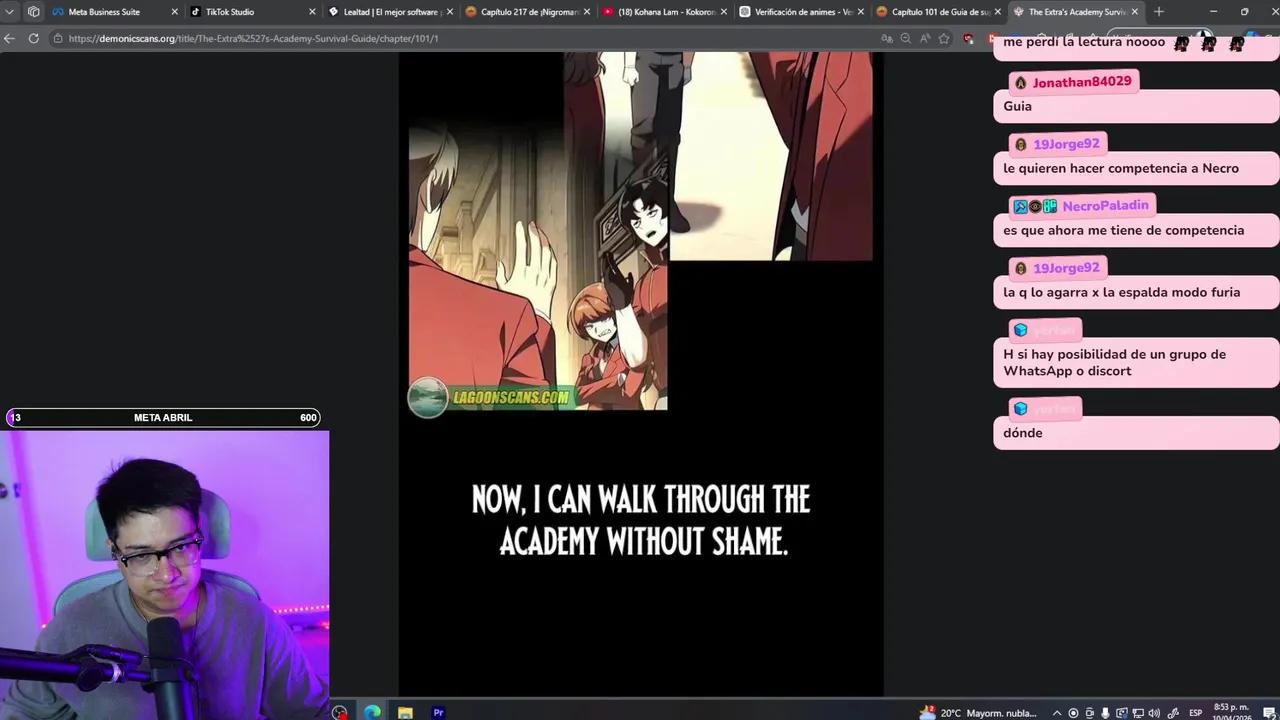Close the Extra's Academy Survival tab

1134,12
